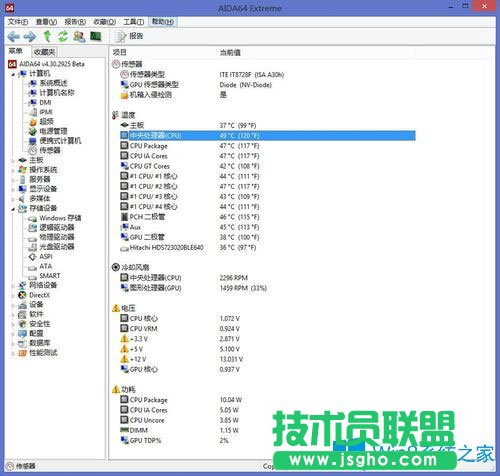Go forward with the blue right arrow

(x=30, y=36)
